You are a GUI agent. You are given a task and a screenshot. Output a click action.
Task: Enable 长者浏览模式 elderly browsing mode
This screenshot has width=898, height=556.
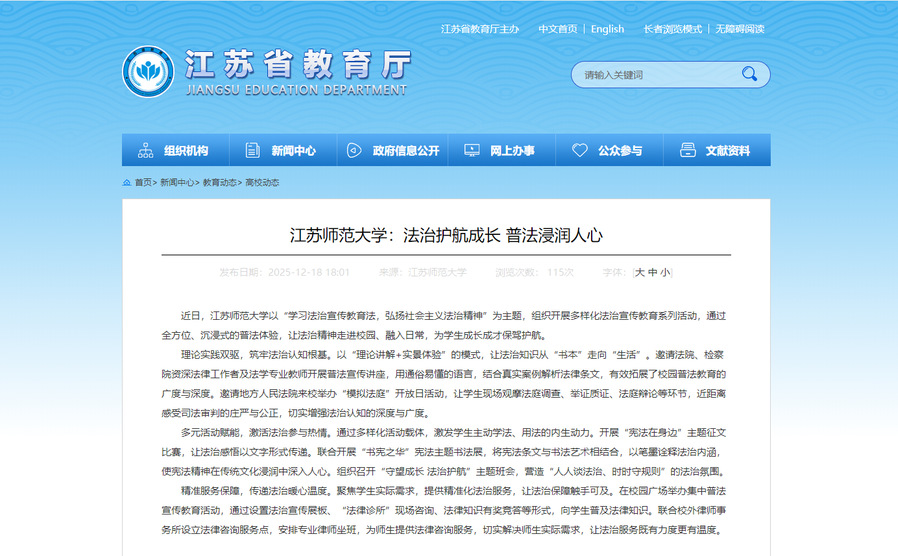pyautogui.click(x=672, y=29)
